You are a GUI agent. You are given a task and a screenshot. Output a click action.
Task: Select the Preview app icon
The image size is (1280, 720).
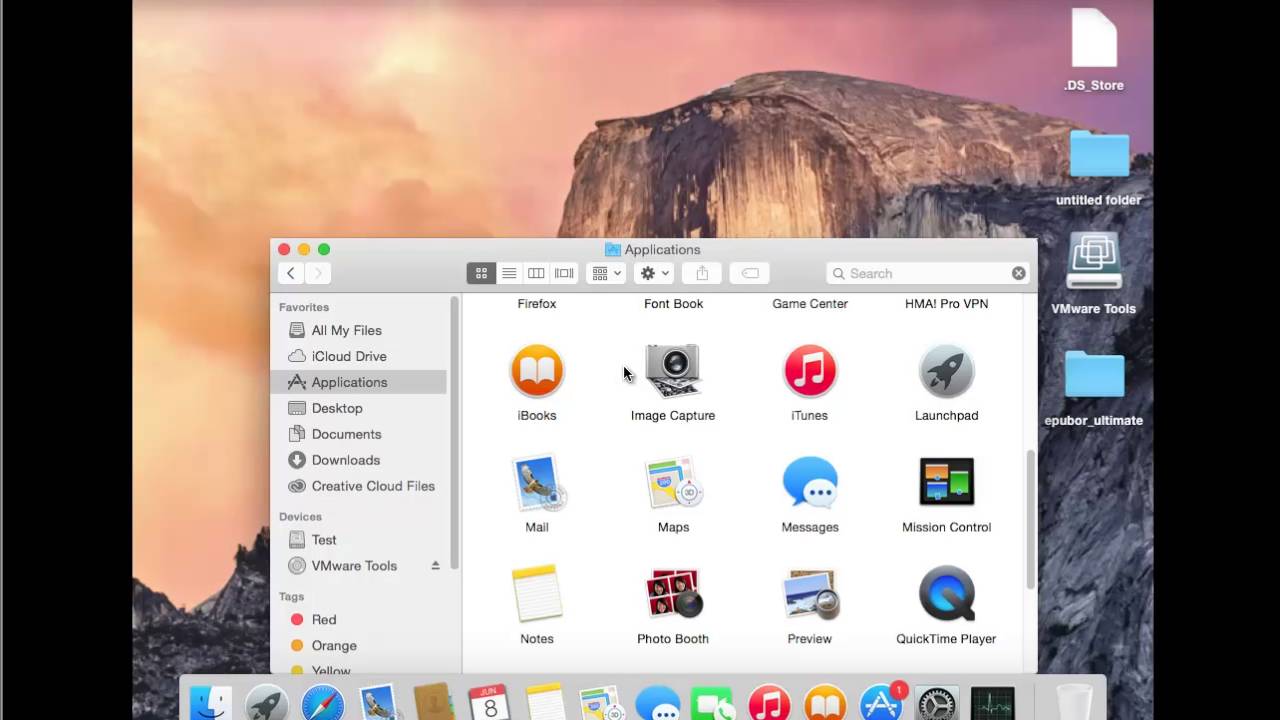[810, 594]
